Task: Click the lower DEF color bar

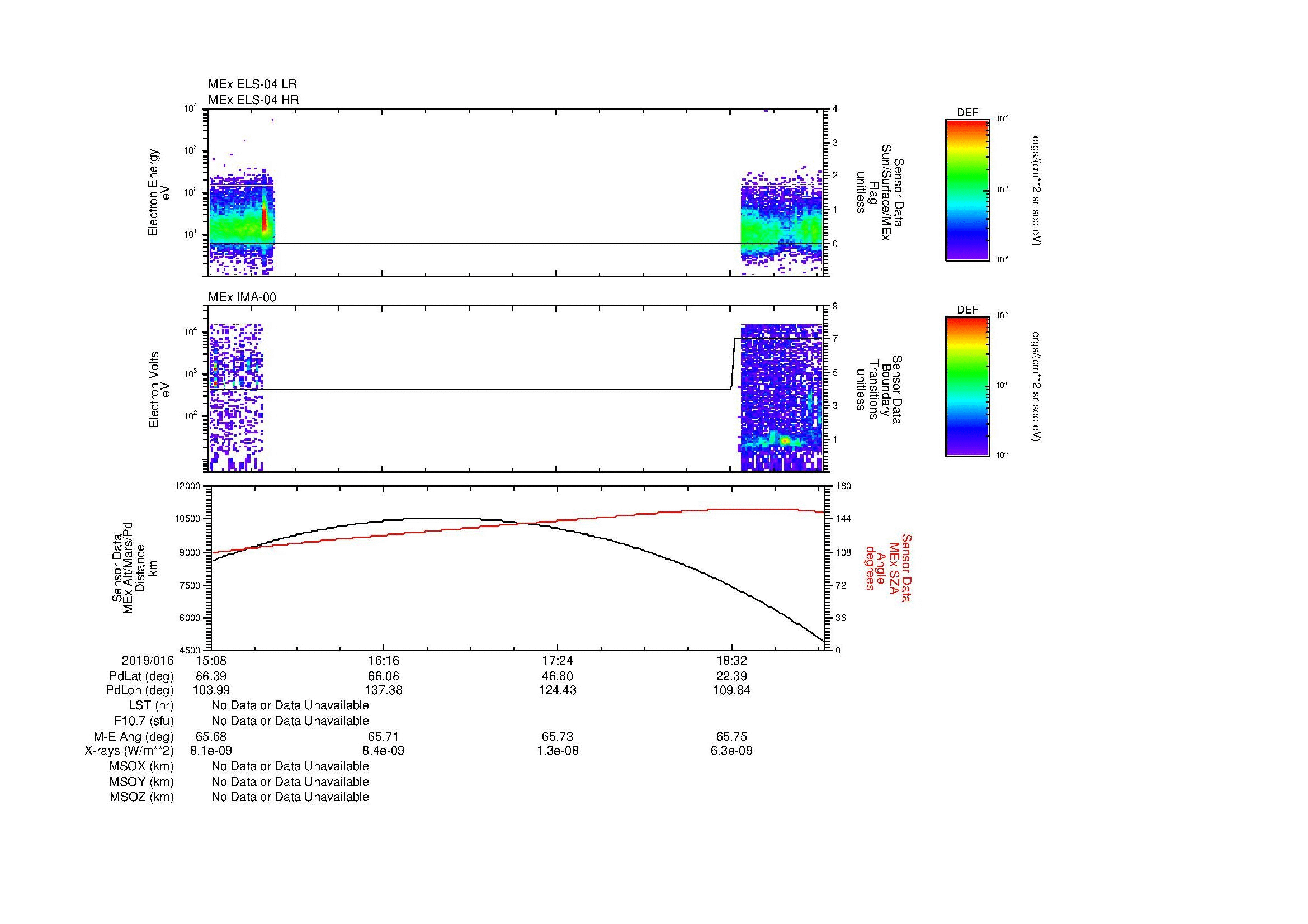Action: point(967,387)
